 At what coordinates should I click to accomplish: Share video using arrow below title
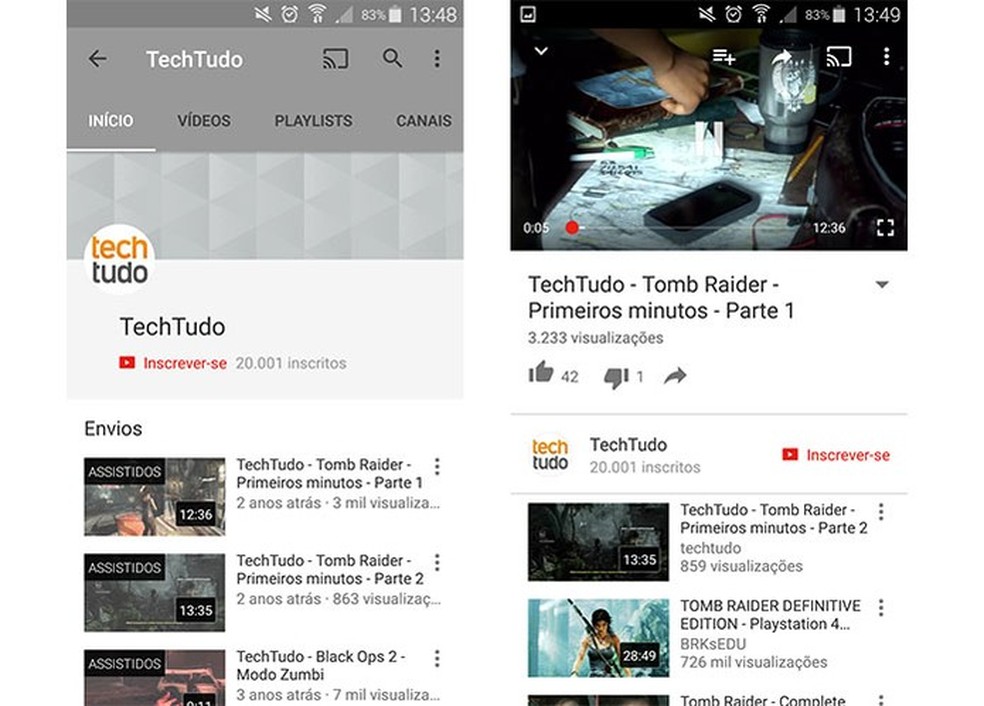click(675, 376)
